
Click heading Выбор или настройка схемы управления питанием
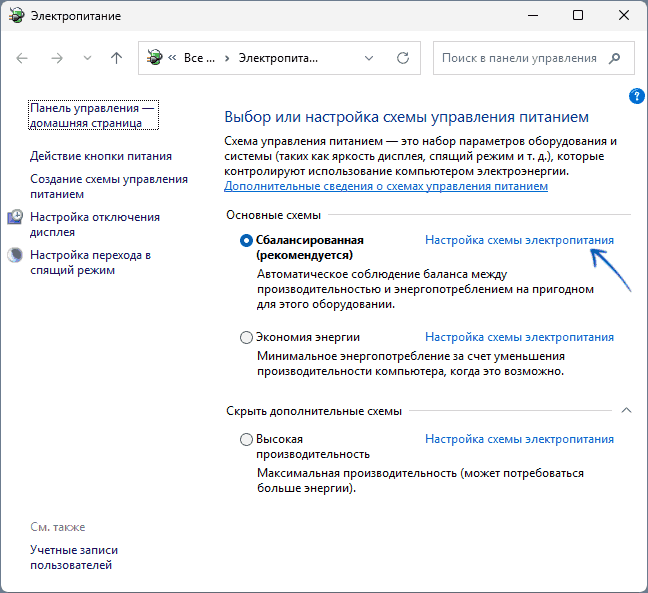pyautogui.click(x=406, y=117)
